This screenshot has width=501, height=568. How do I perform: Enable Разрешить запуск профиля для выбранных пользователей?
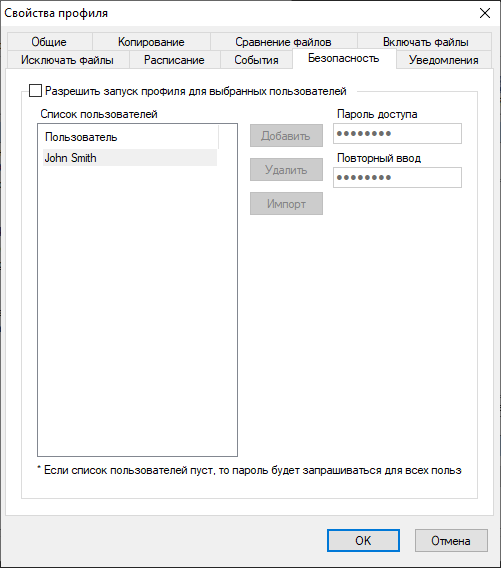click(x=35, y=91)
